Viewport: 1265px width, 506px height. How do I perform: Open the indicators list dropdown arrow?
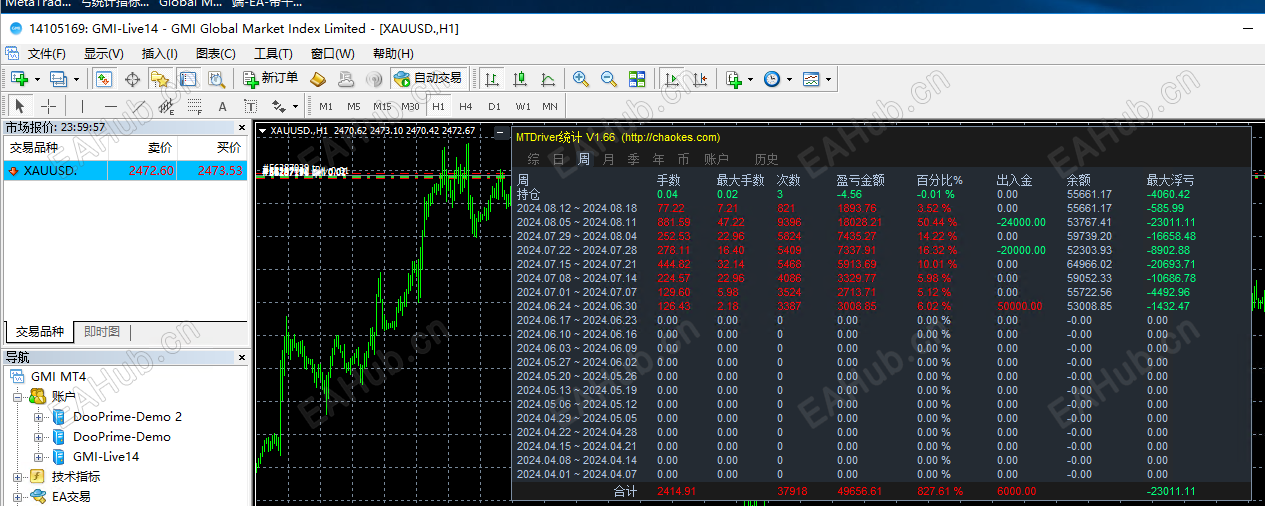pyautogui.click(x=750, y=79)
